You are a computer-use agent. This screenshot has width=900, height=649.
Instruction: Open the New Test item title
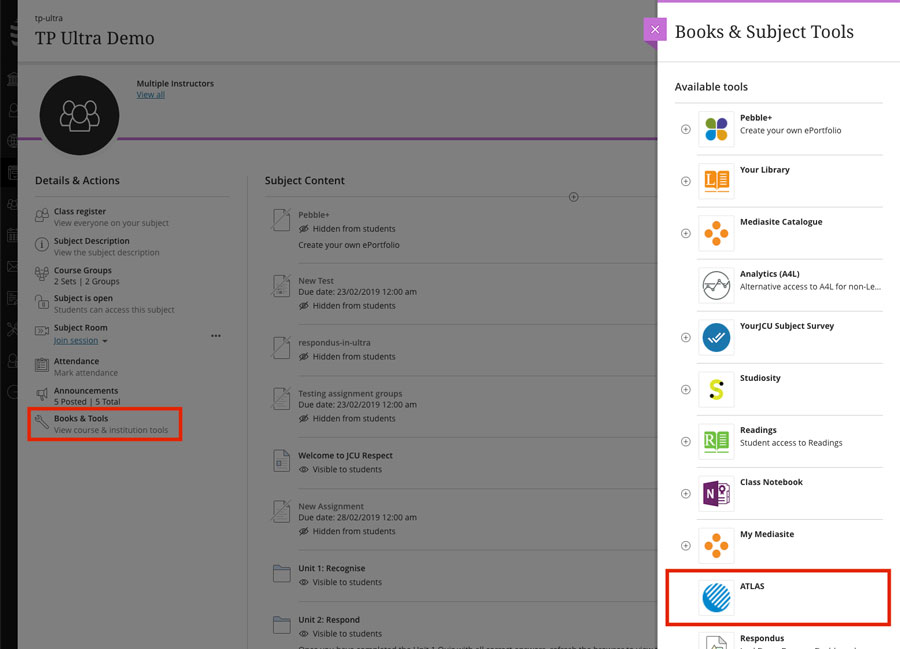316,281
